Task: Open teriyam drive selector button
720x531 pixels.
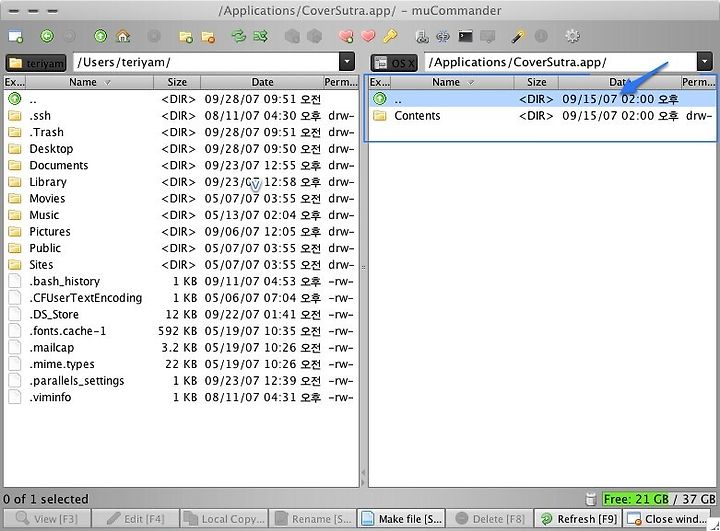Action: (36, 63)
